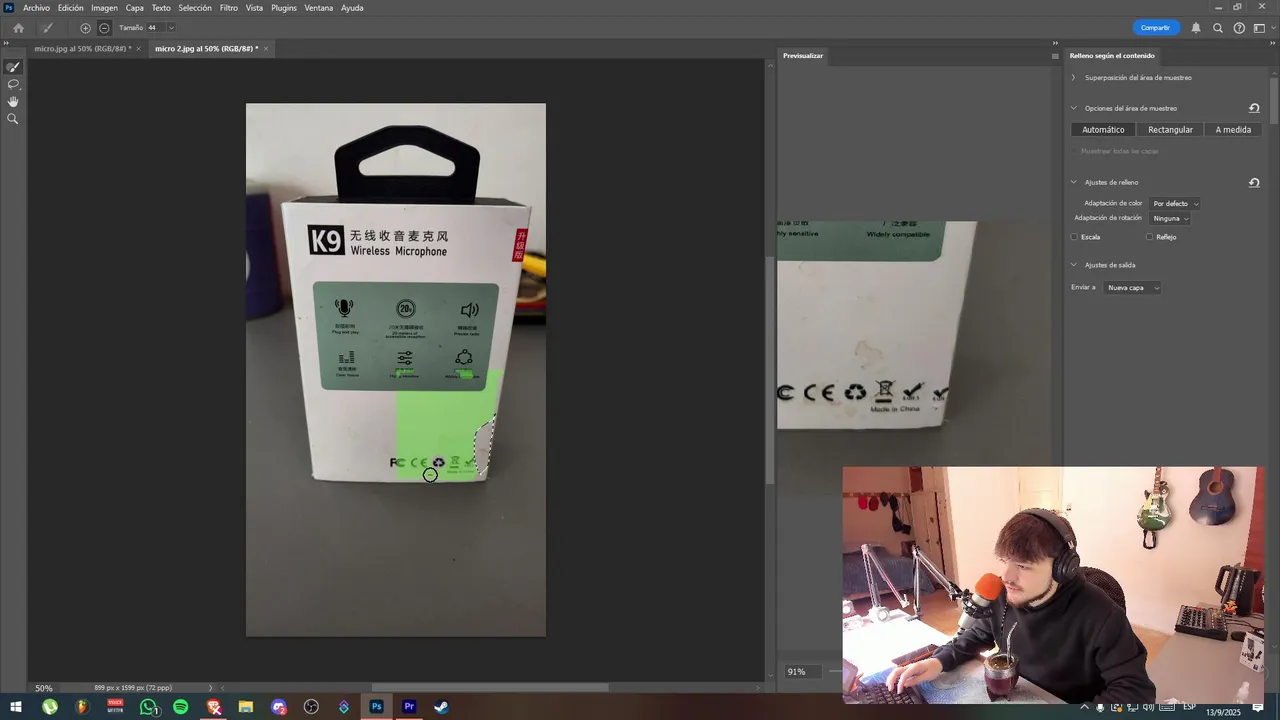Enable the Escala checkbox
Image resolution: width=1280 pixels, height=720 pixels.
point(1074,237)
